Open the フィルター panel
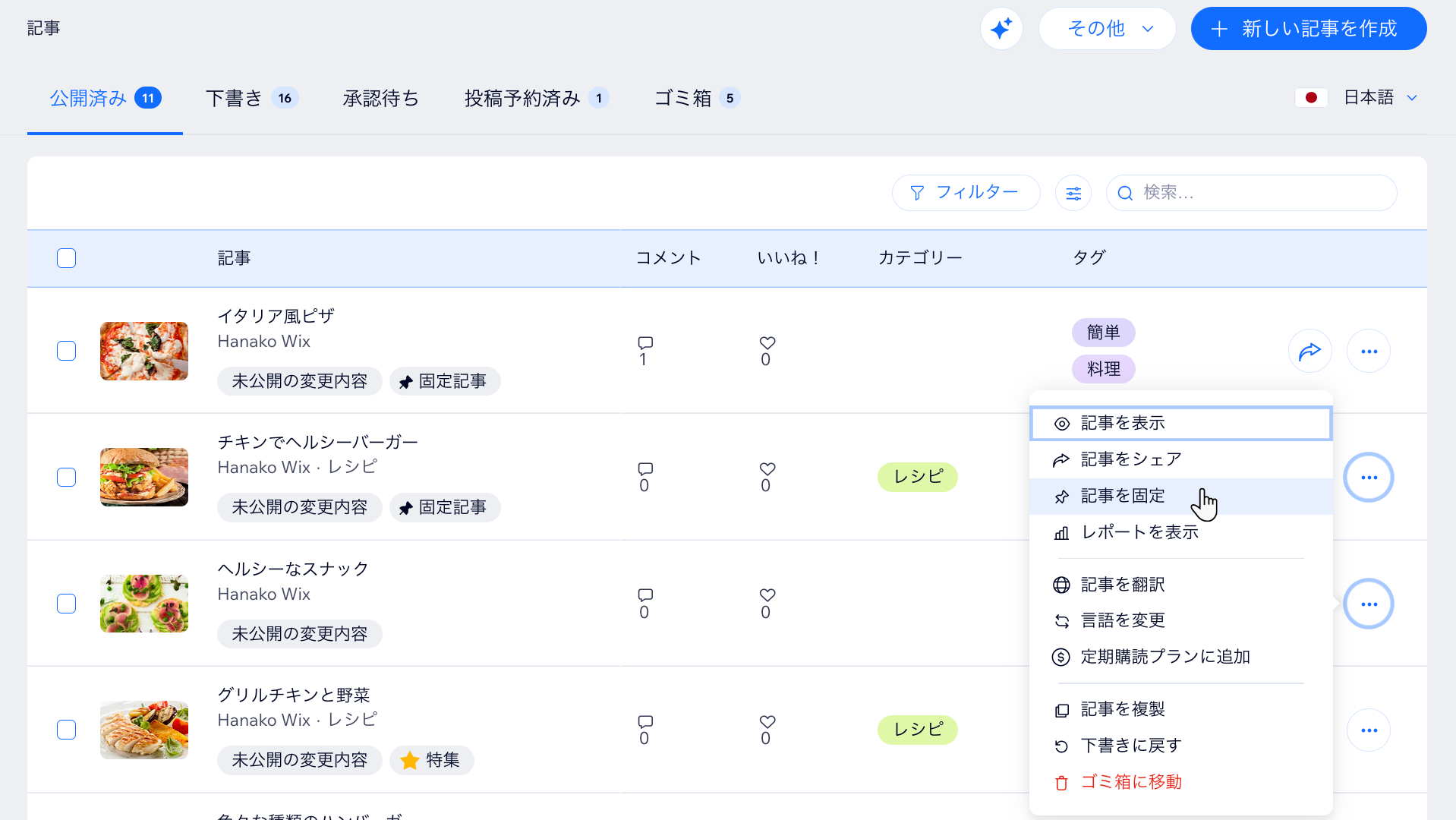Image resolution: width=1456 pixels, height=820 pixels. coord(966,193)
